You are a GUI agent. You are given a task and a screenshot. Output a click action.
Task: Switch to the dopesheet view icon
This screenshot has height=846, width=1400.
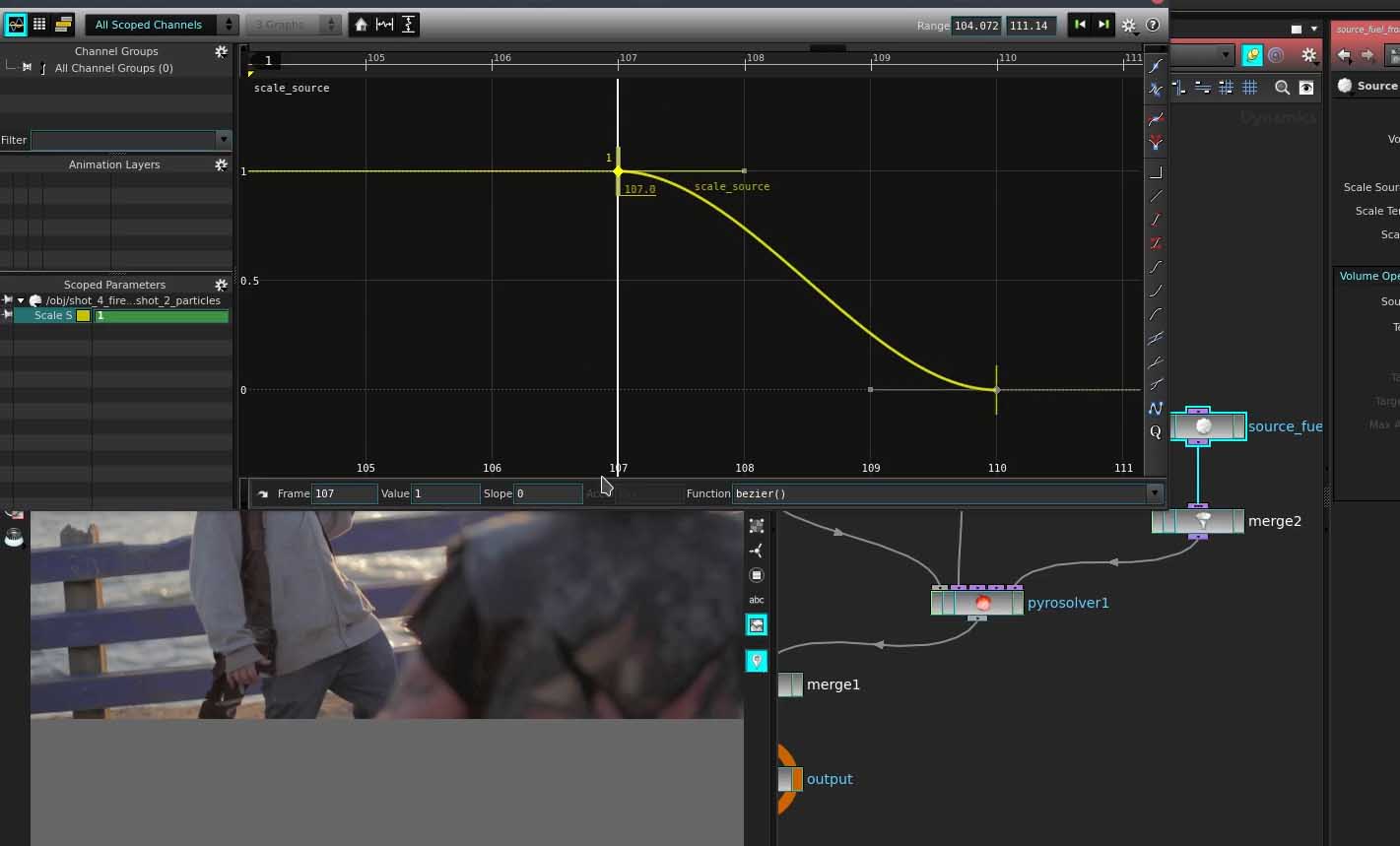point(63,25)
